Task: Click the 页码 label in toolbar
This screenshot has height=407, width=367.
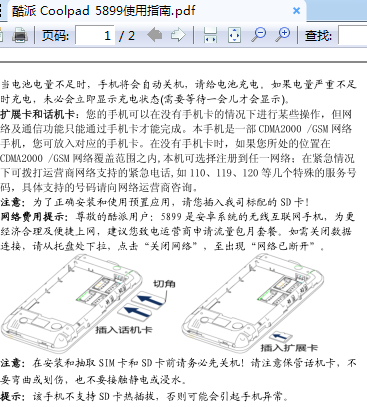Action: click(x=55, y=35)
